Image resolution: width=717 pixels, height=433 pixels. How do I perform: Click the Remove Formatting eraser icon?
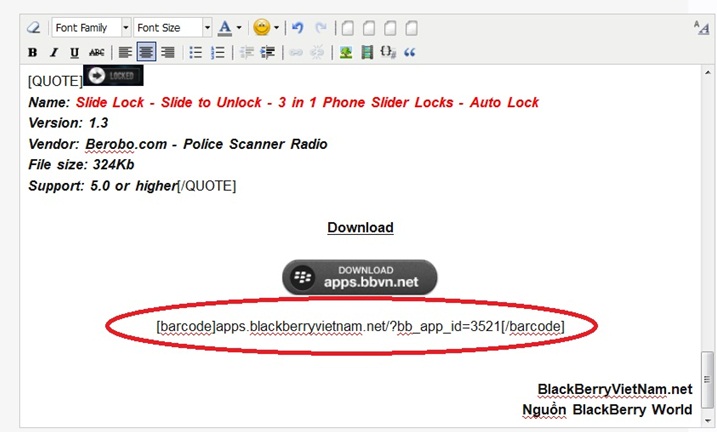tap(33, 28)
